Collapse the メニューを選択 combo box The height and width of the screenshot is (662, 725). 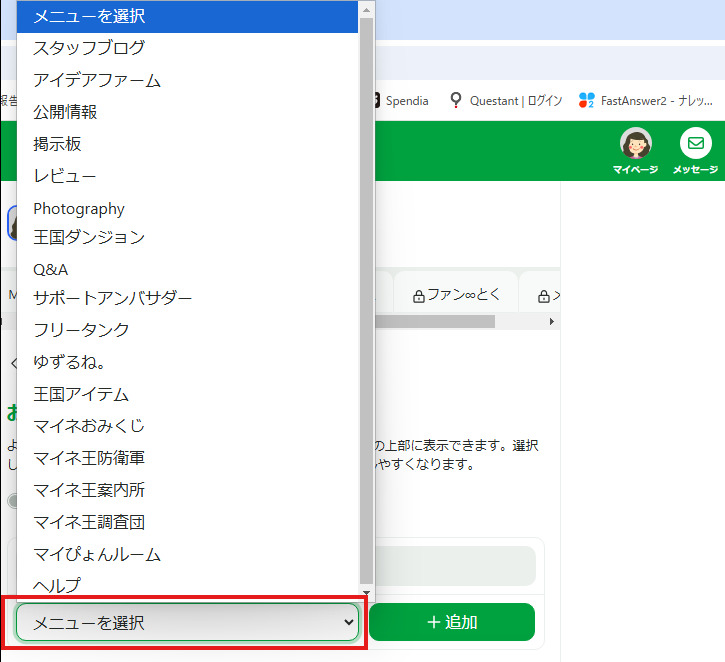187,622
